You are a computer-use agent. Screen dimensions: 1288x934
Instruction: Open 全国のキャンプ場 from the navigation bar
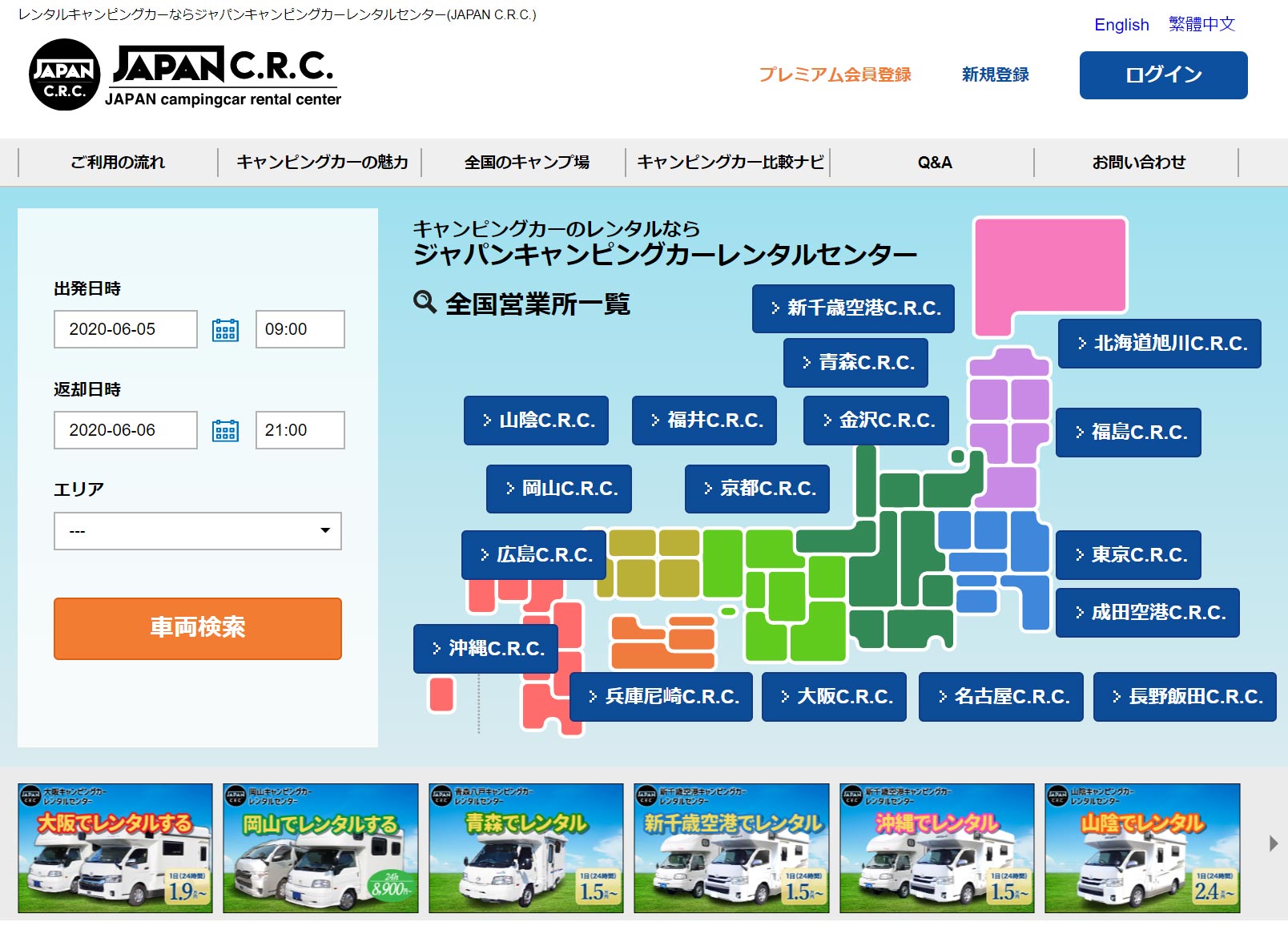coord(527,162)
